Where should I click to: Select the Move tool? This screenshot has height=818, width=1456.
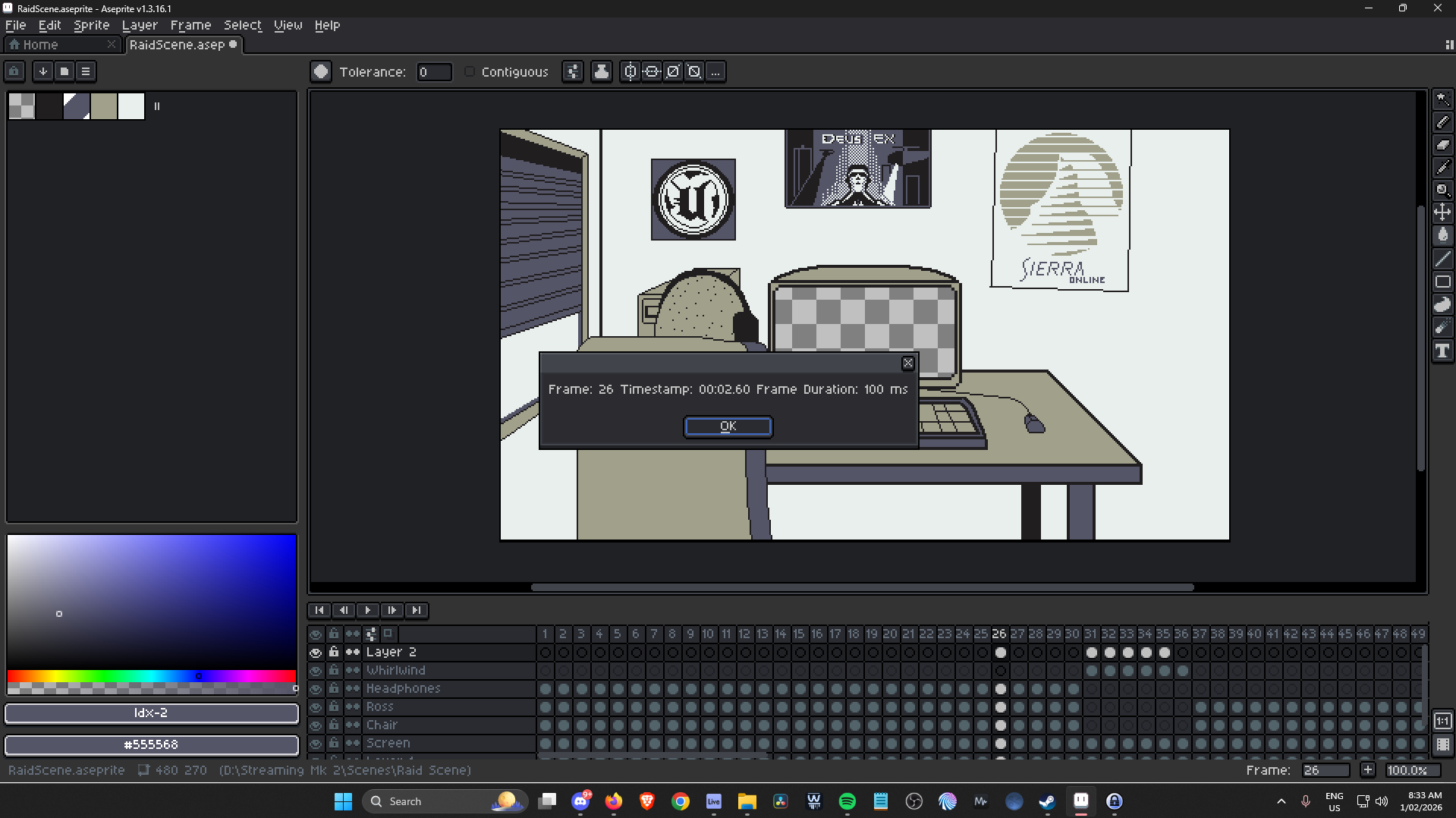1442,213
